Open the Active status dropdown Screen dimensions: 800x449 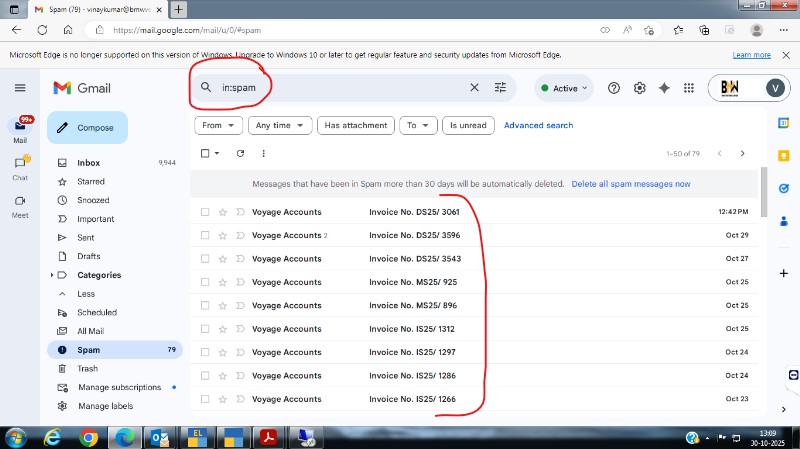click(565, 88)
